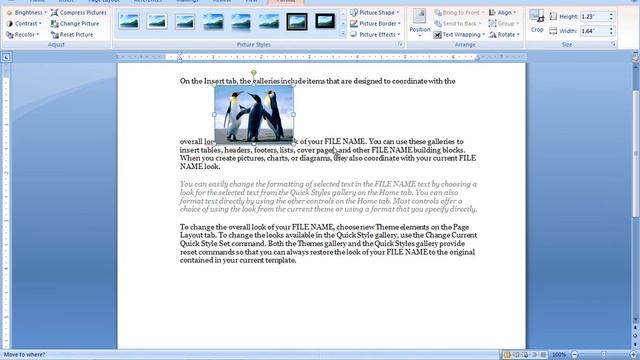The height and width of the screenshot is (360, 640).
Task: Apply the fourth picture style with shadow
Action: tap(213, 21)
